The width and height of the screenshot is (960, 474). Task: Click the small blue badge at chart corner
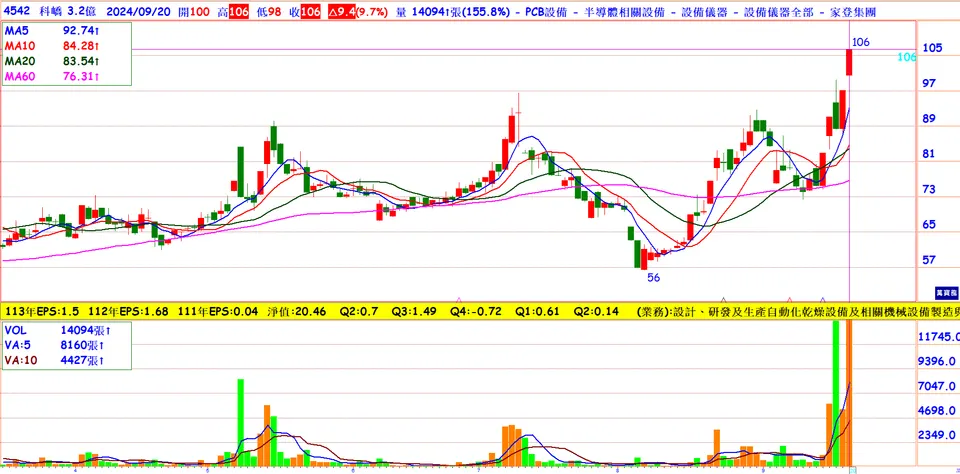946,293
